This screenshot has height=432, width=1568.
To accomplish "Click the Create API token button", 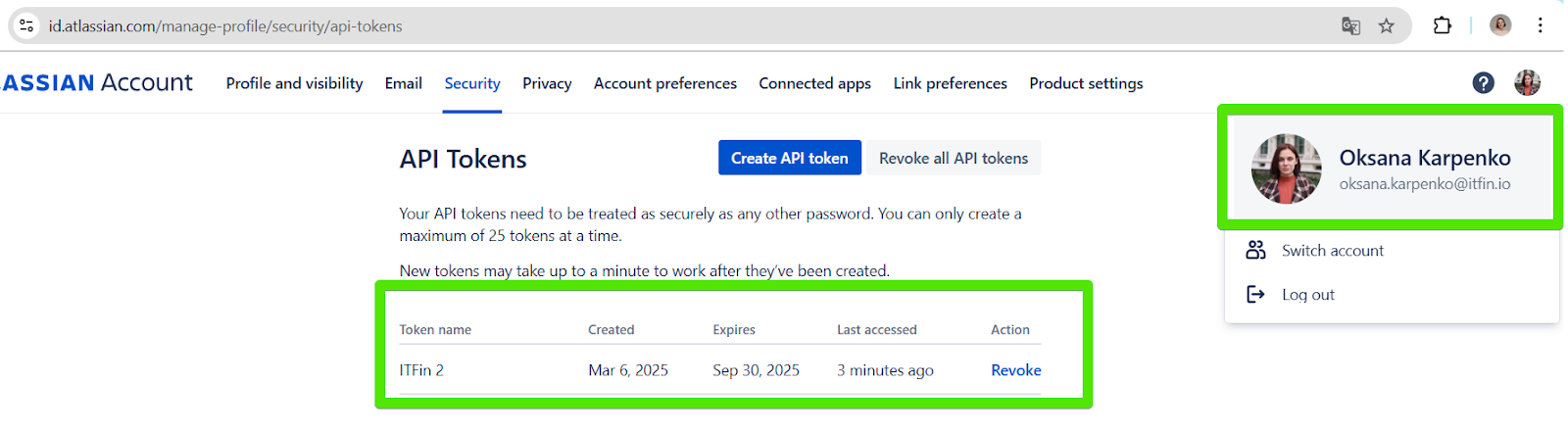I will point(790,158).
